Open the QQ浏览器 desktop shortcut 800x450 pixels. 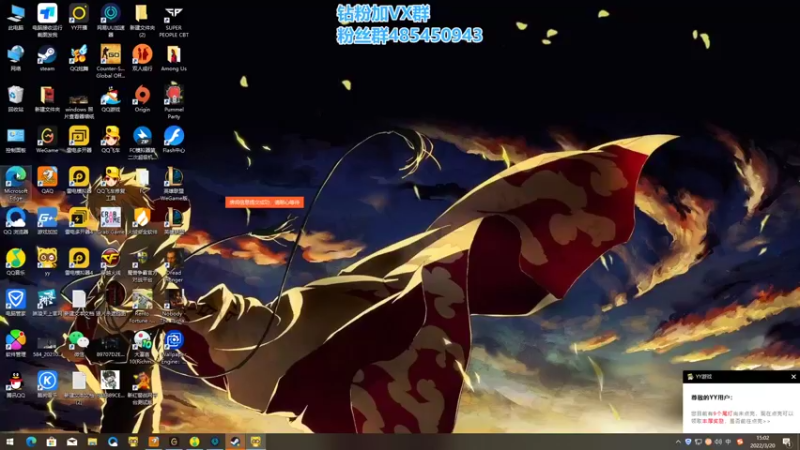(16, 221)
